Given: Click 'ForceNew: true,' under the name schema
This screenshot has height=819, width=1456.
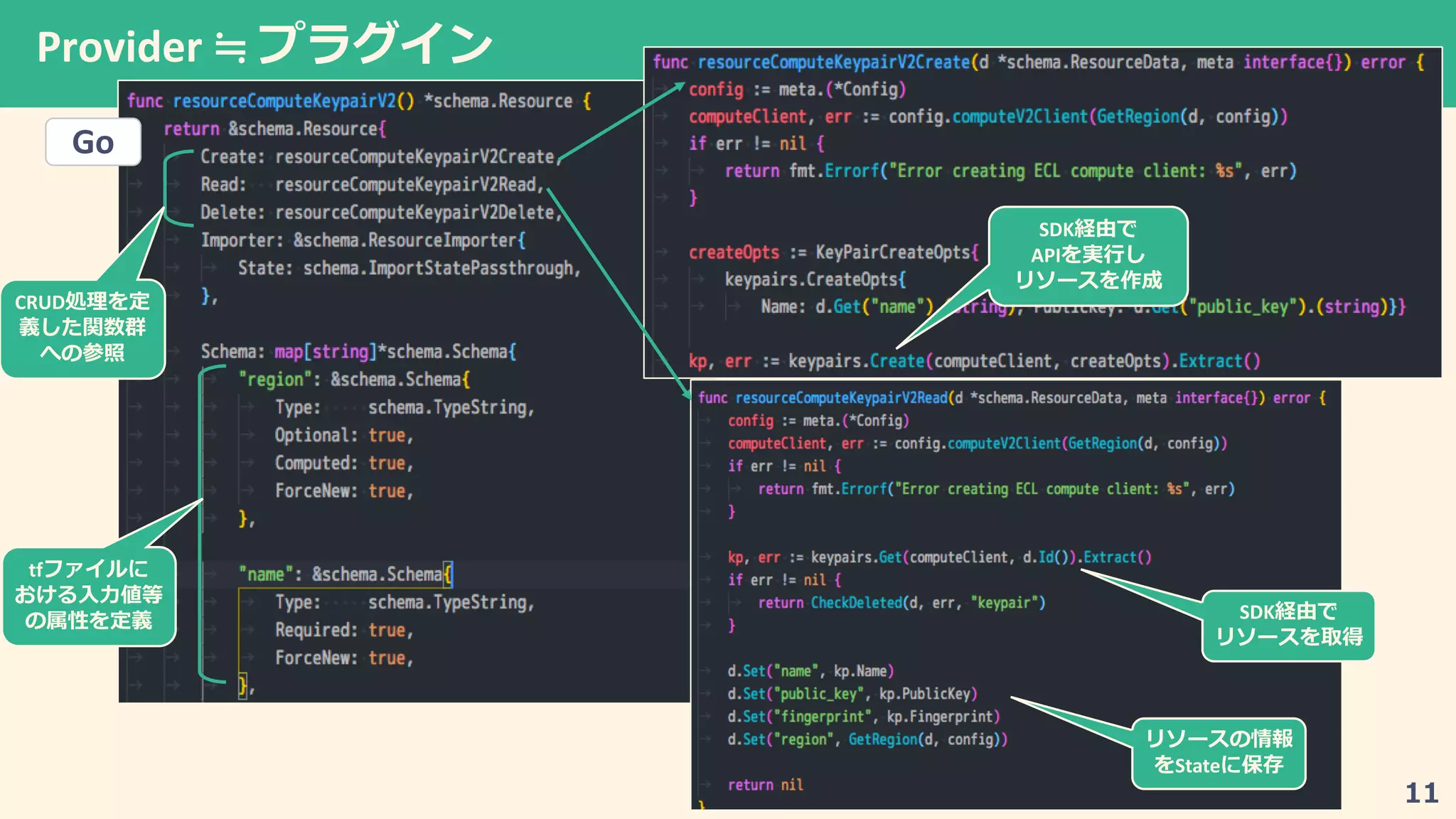Looking at the screenshot, I should pos(344,658).
